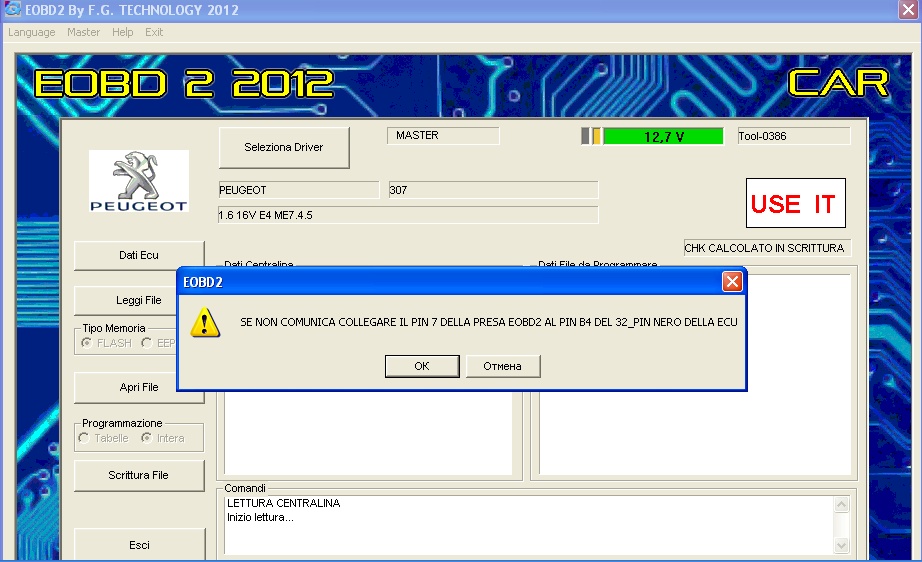Viewport: 922px width, 562px height.
Task: Select the Tabelle programming option
Action: [84, 438]
